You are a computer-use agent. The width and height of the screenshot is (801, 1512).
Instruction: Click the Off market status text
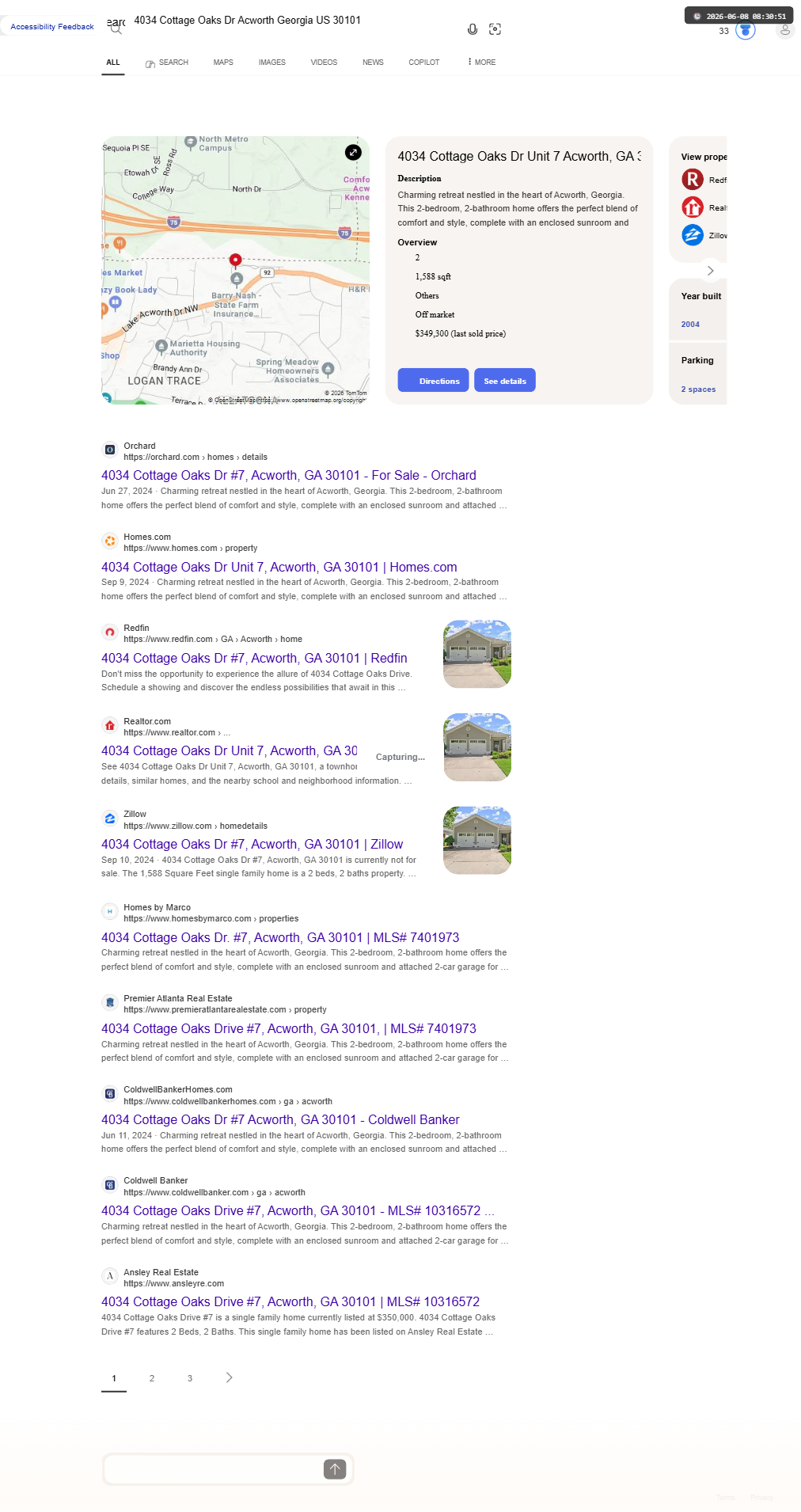[435, 315]
